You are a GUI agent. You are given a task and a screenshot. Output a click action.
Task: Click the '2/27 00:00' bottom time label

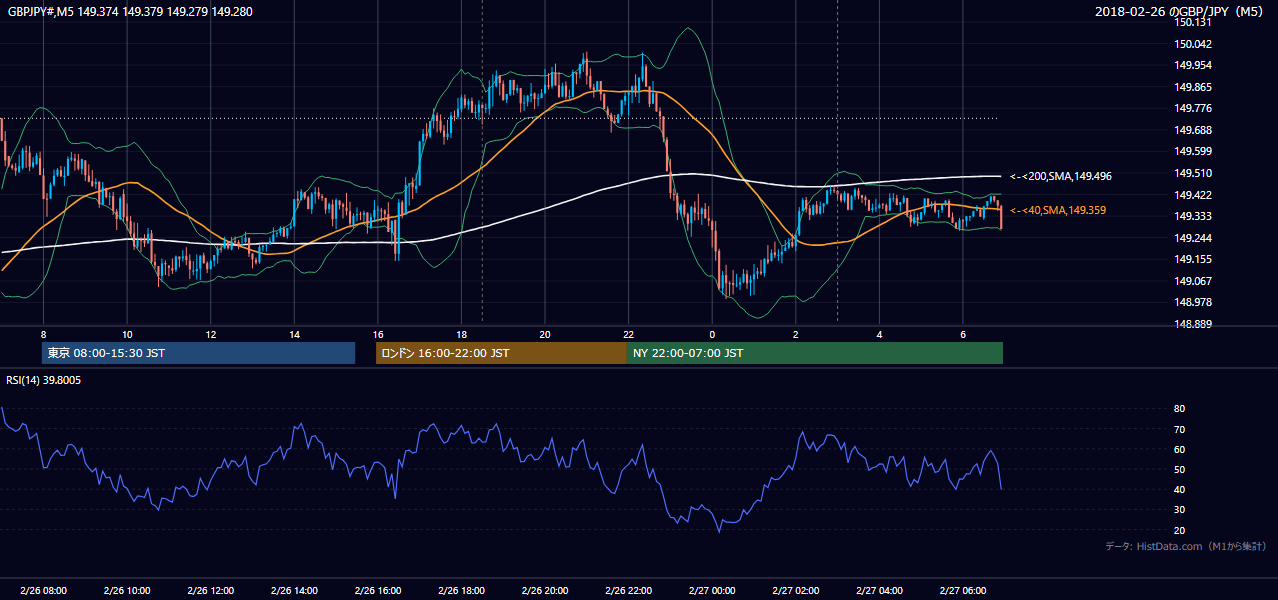(x=712, y=591)
